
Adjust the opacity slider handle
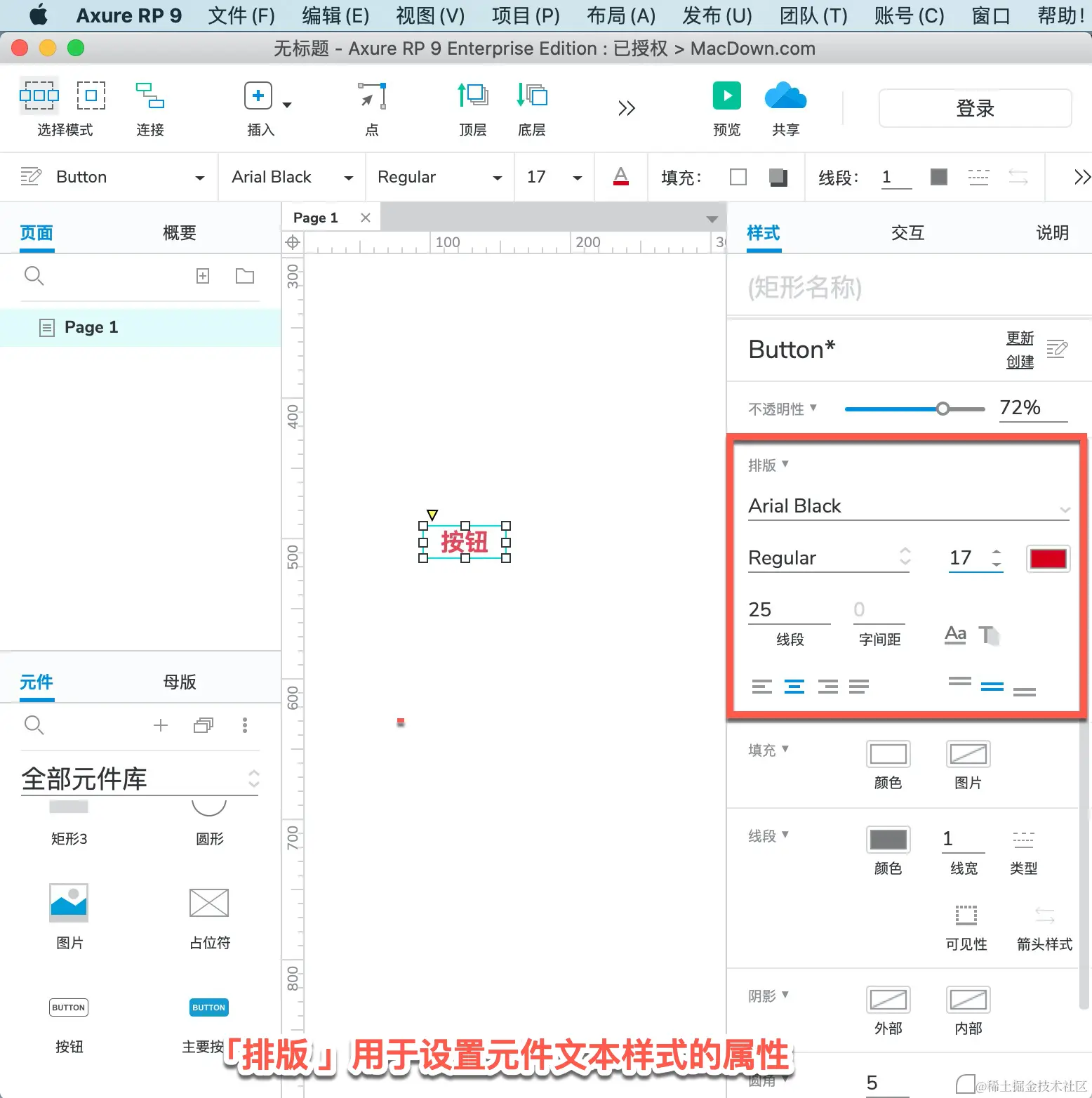coord(943,409)
